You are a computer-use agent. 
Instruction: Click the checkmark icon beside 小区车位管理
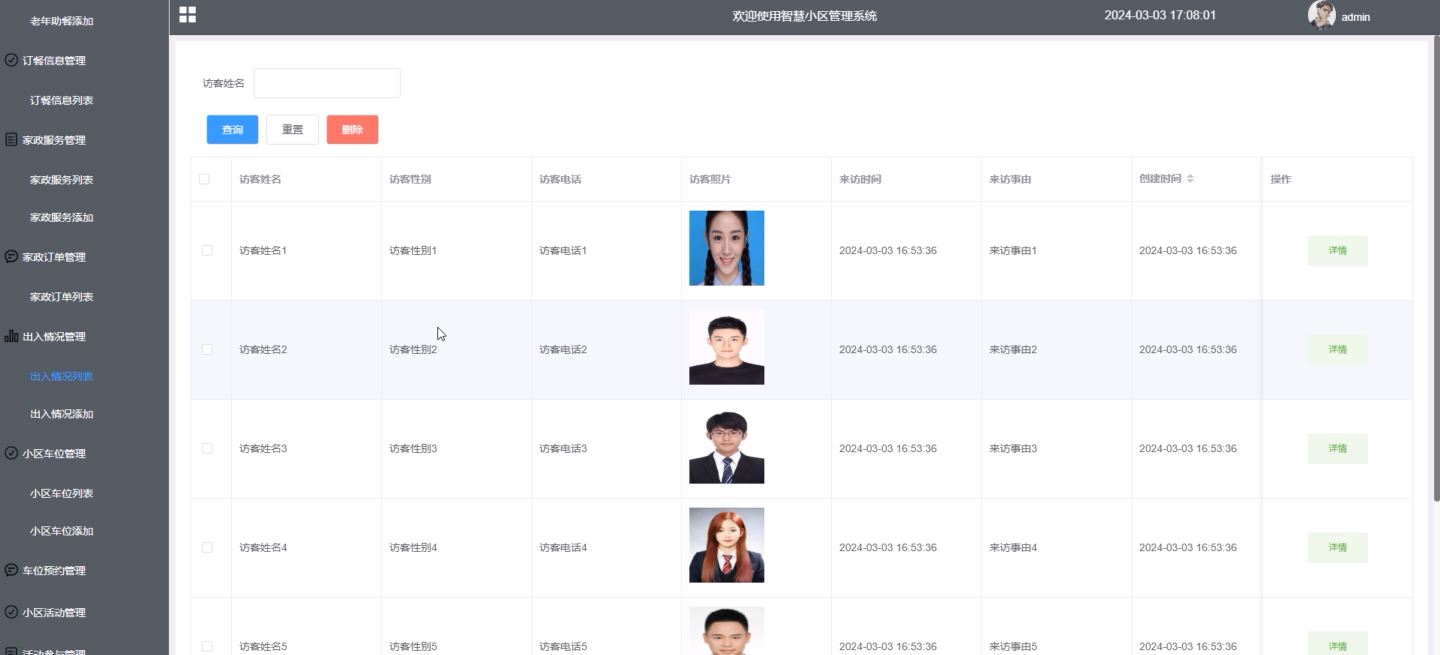(x=11, y=453)
